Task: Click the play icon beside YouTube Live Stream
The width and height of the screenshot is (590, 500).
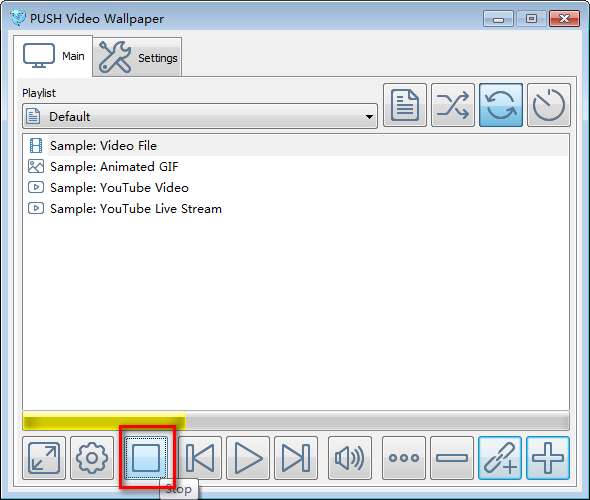Action: pyautogui.click(x=36, y=208)
